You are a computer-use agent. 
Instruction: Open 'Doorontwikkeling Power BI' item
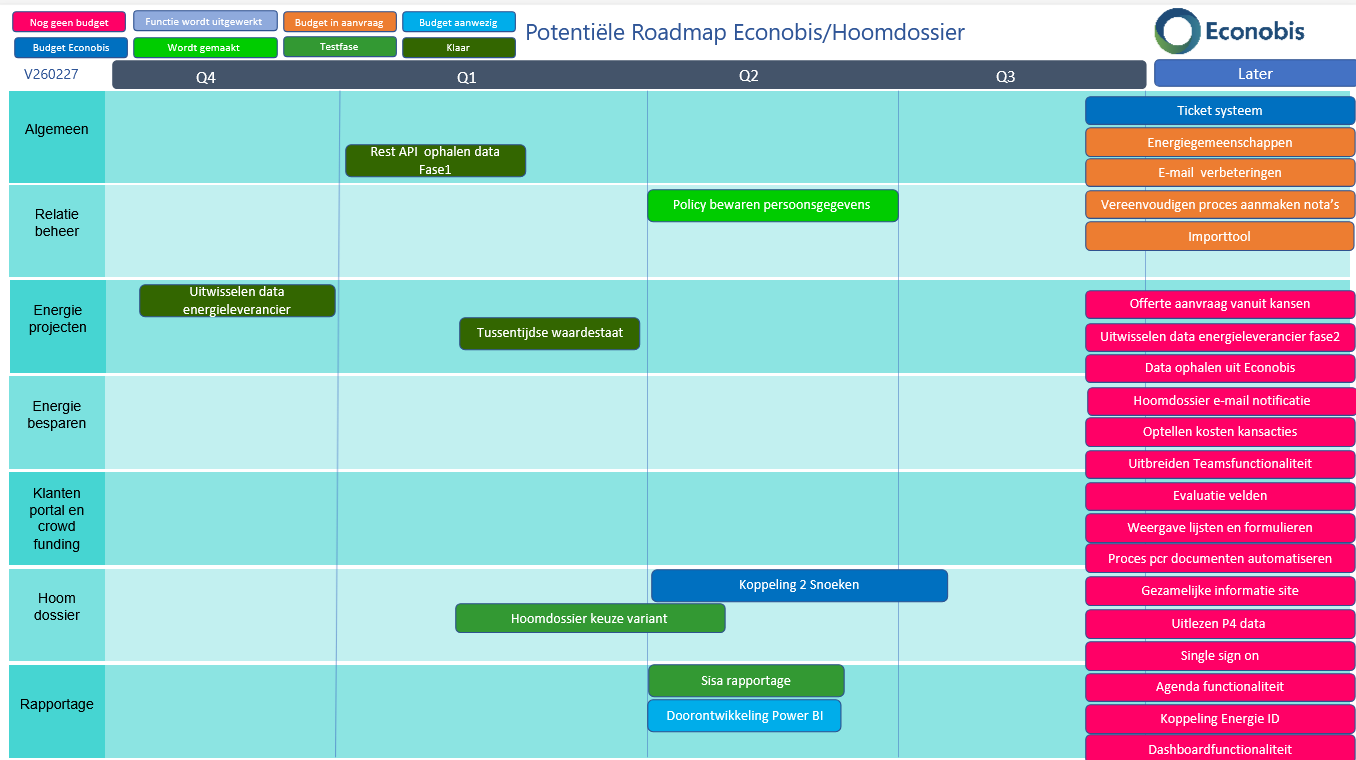[744, 716]
